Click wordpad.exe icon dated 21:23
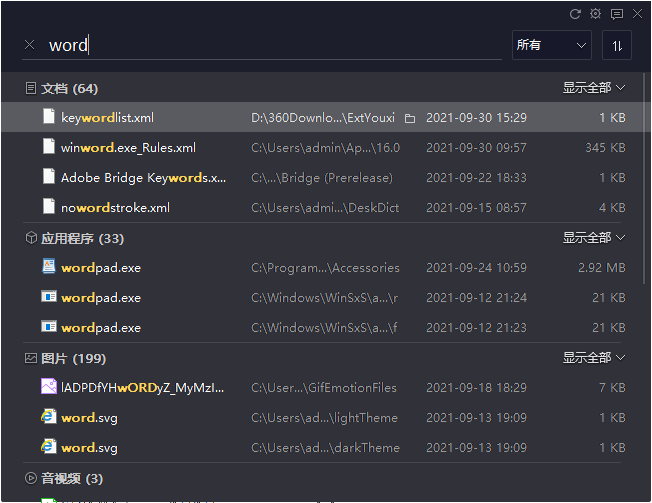Viewport: 652px width, 503px height. 49,326
